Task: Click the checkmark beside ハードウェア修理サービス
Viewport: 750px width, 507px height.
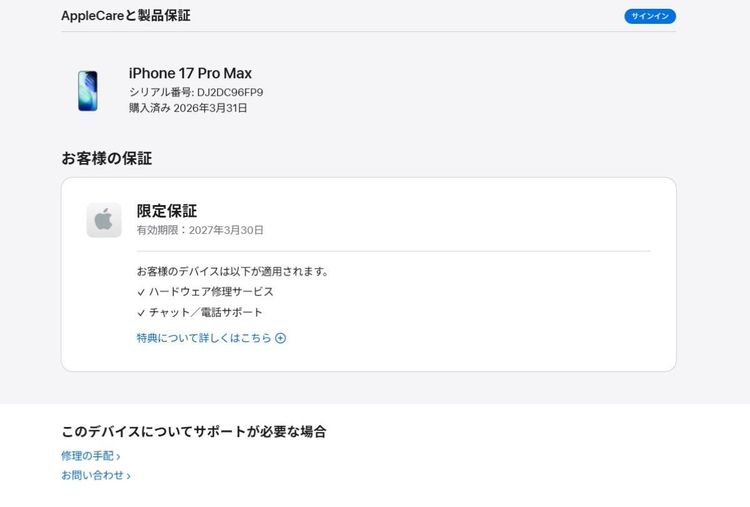Action: pyautogui.click(x=141, y=292)
